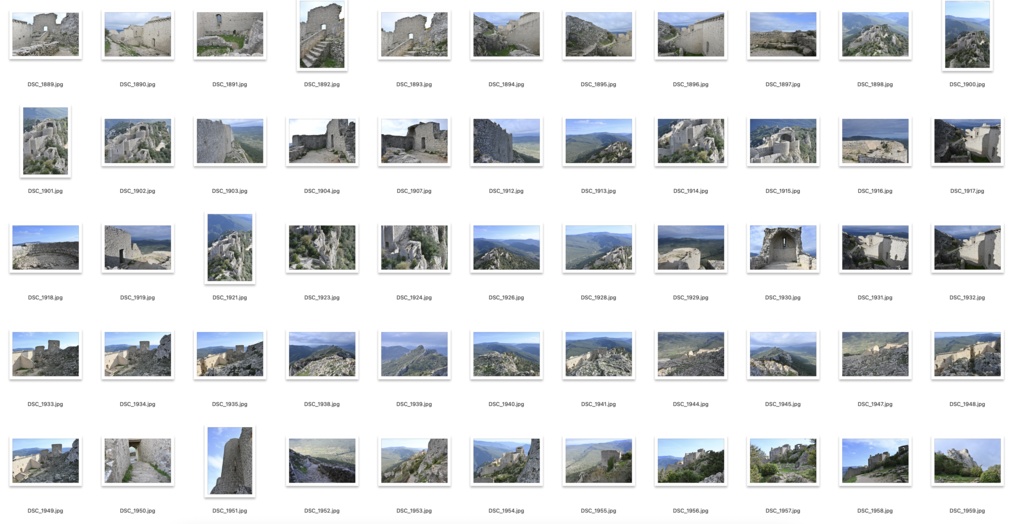Select portrait photo DSC_1901.jpg thumbnail
The image size is (1024, 524).
(x=46, y=141)
